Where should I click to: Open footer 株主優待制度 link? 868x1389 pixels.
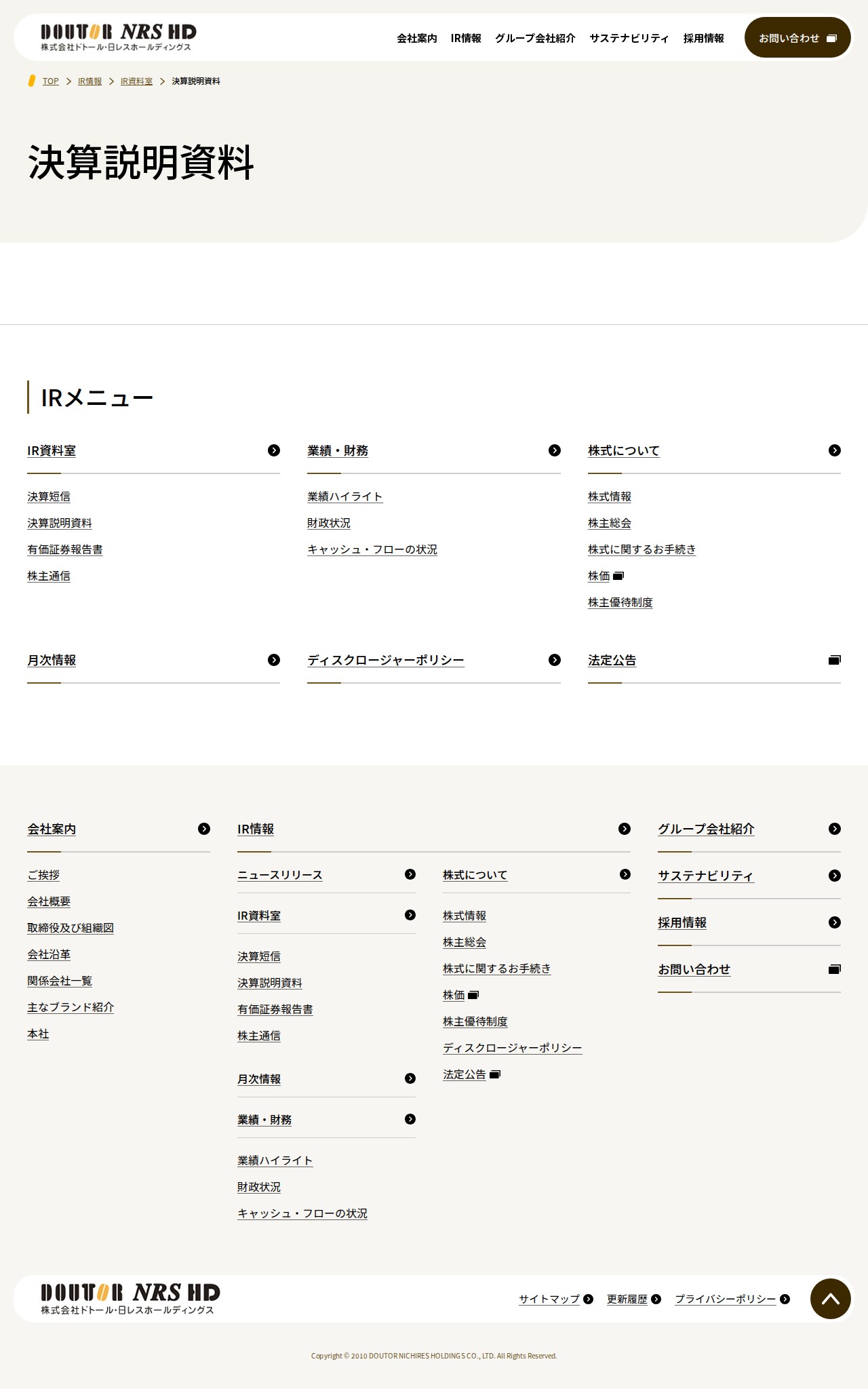(475, 1021)
